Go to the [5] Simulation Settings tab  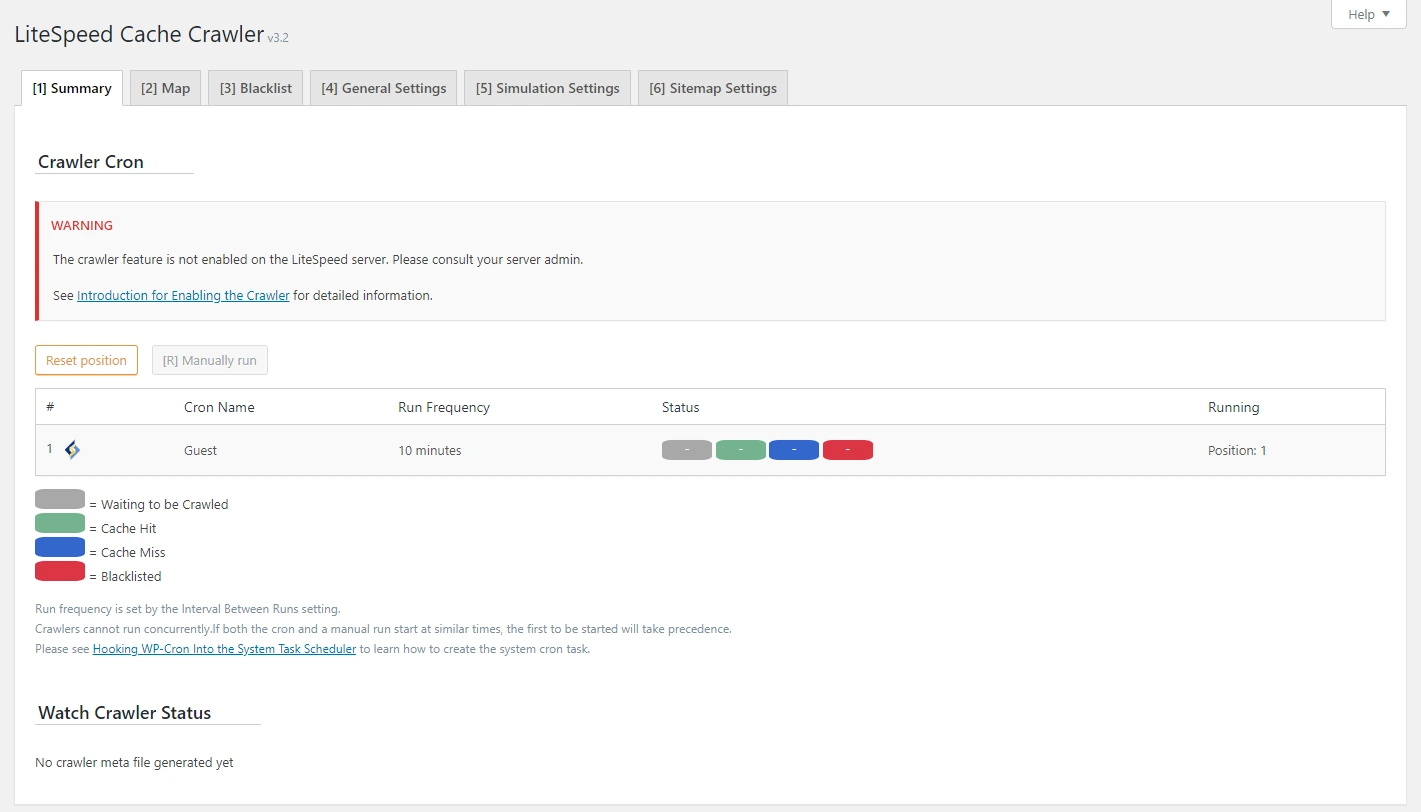pos(548,88)
